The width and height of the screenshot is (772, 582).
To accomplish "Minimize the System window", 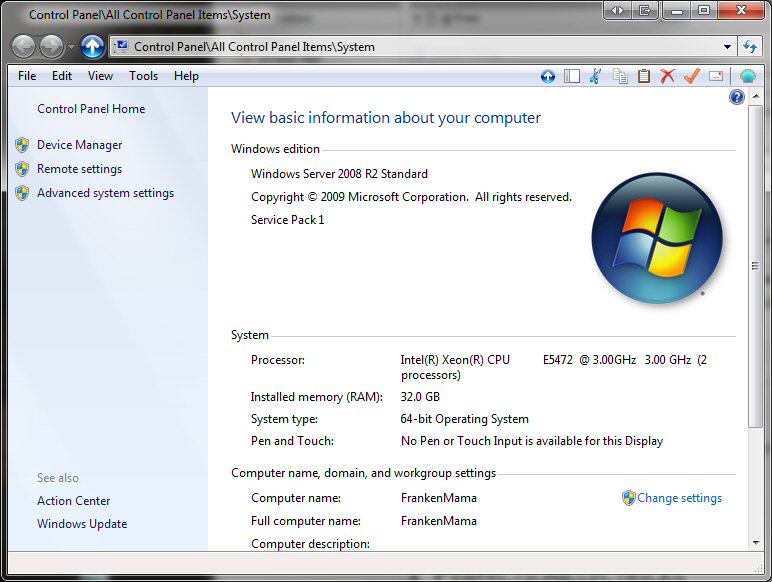I will [x=677, y=10].
